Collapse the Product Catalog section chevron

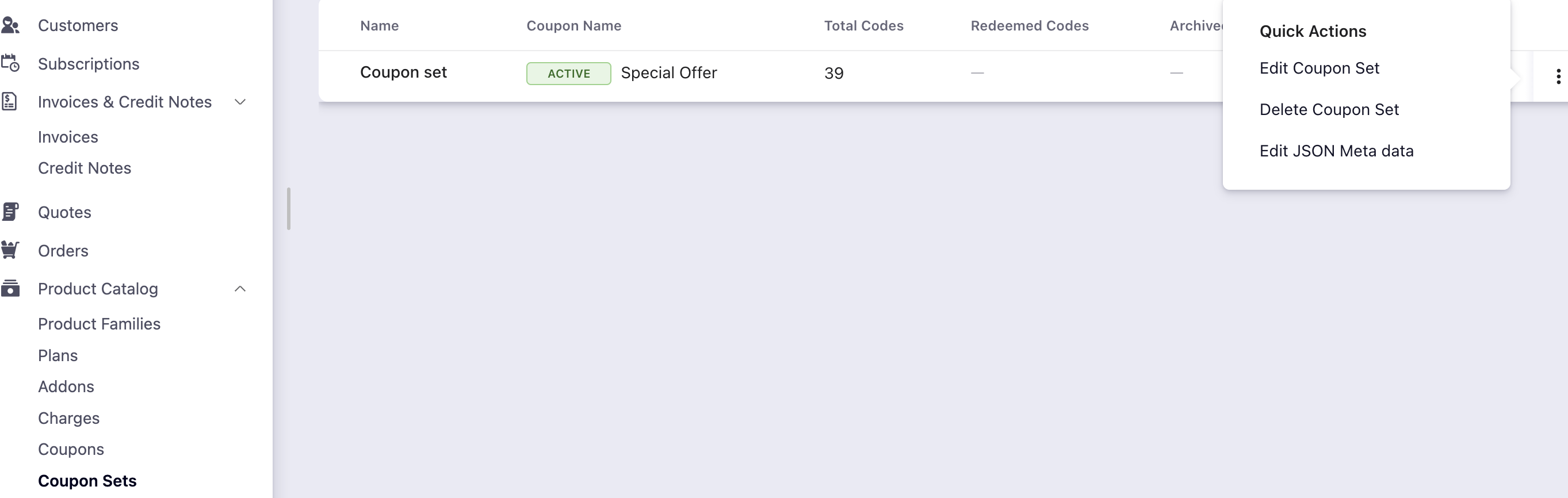[240, 289]
